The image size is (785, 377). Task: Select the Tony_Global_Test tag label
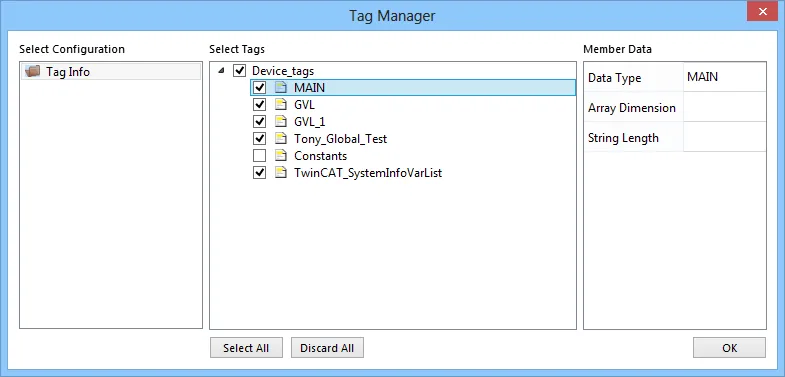coord(340,139)
